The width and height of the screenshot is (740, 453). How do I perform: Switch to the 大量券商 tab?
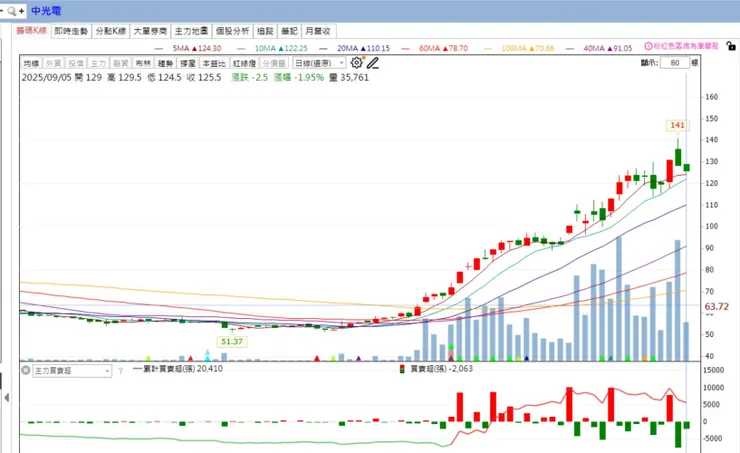[x=150, y=31]
